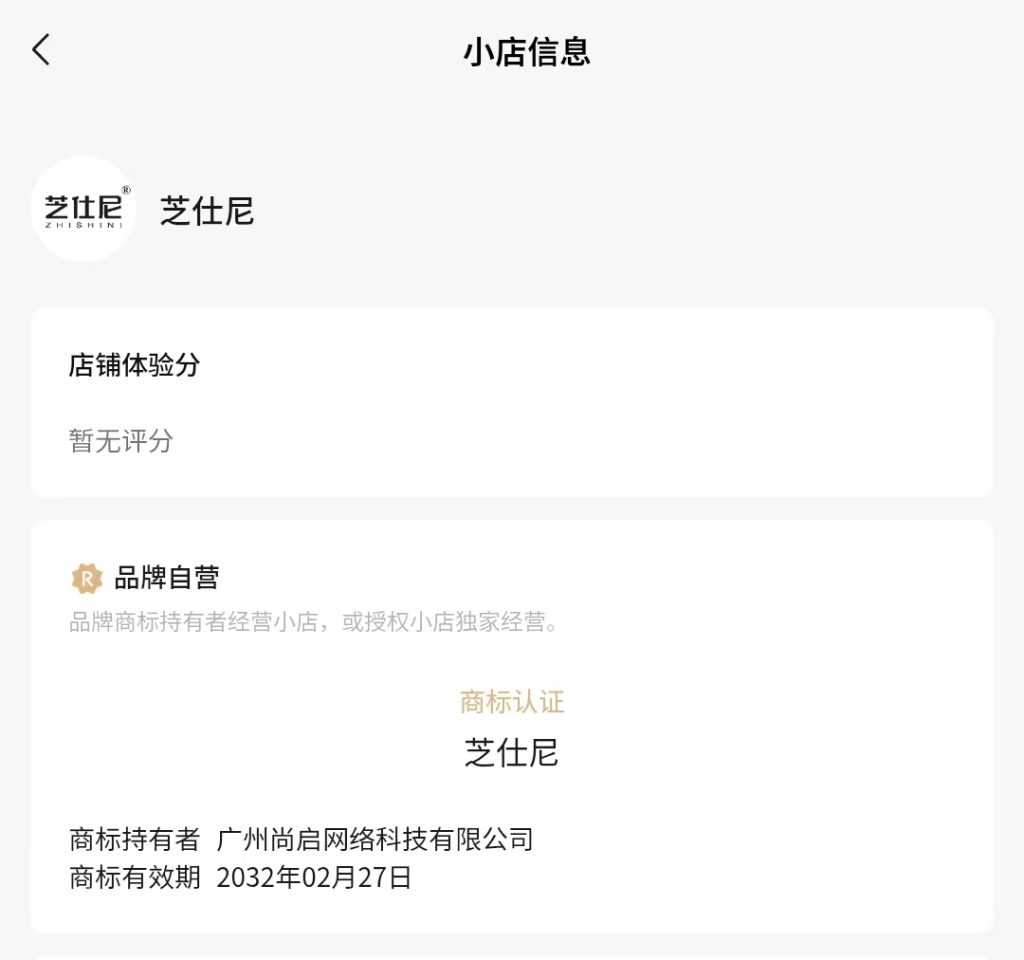Tap the golden 商标认证 text

coord(512,702)
